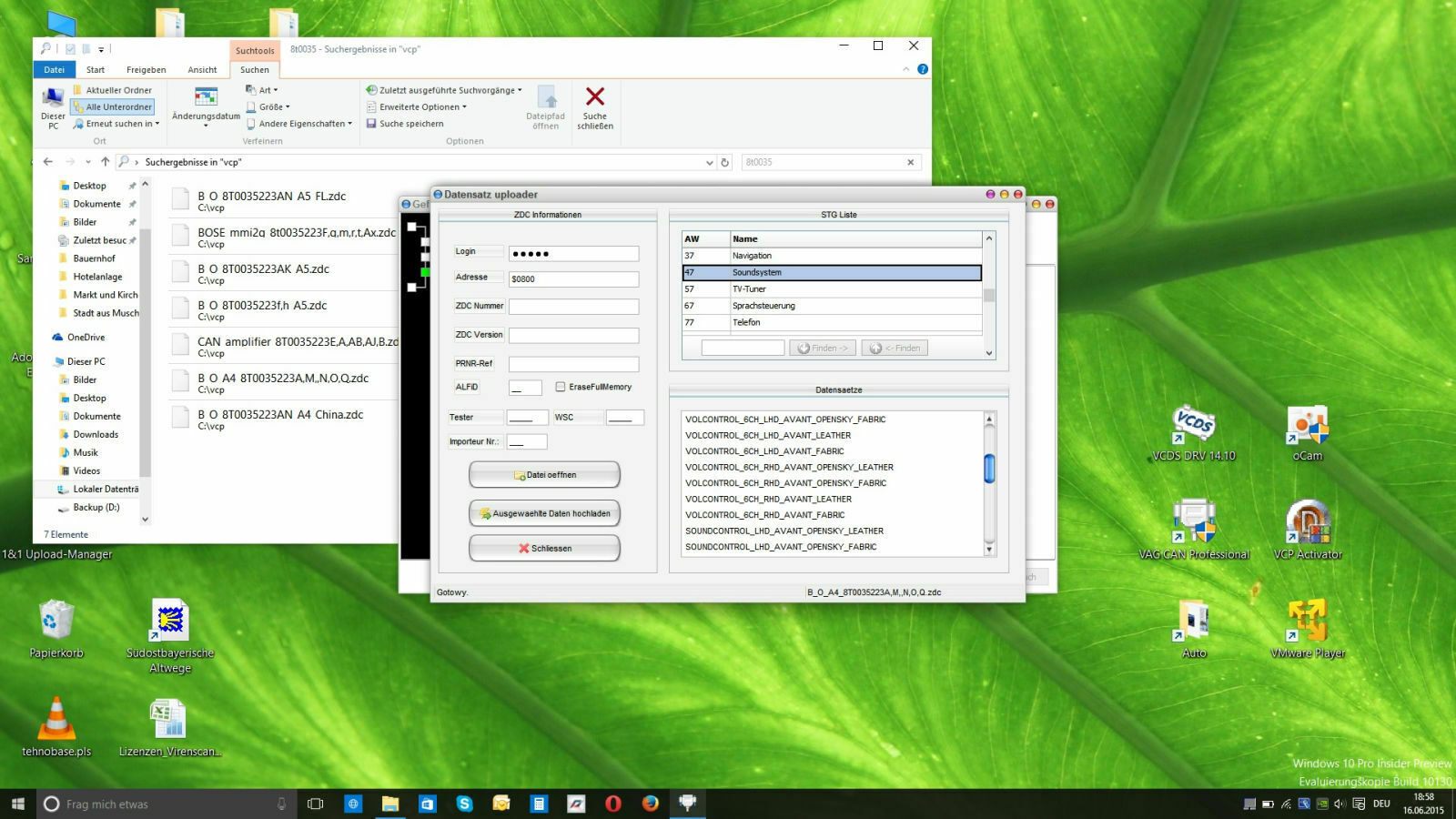The height and width of the screenshot is (819, 1456).
Task: Toggle EraseFullMemory checkbox
Action: pyautogui.click(x=561, y=387)
